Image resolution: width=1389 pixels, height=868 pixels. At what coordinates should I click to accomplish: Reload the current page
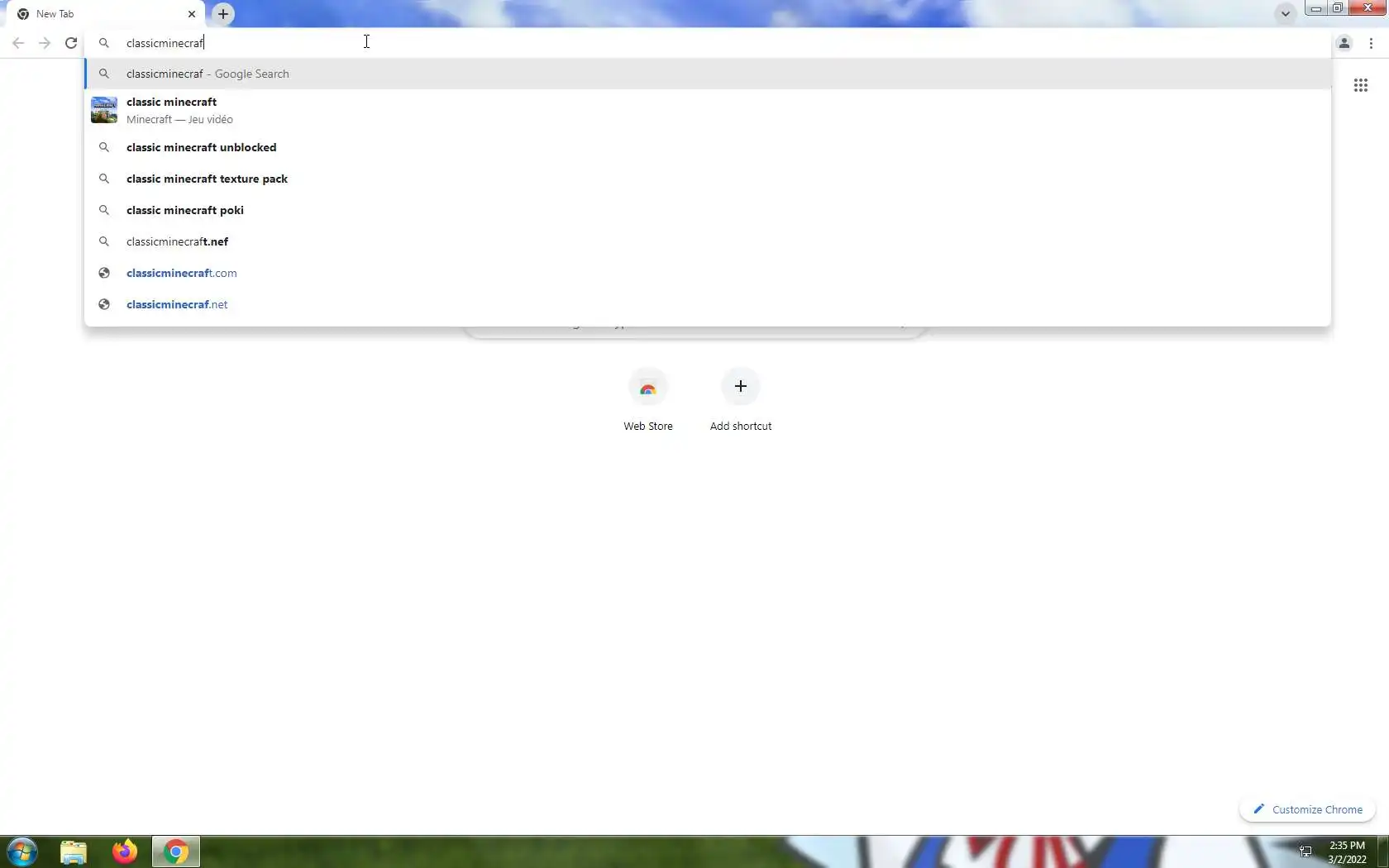(x=71, y=43)
